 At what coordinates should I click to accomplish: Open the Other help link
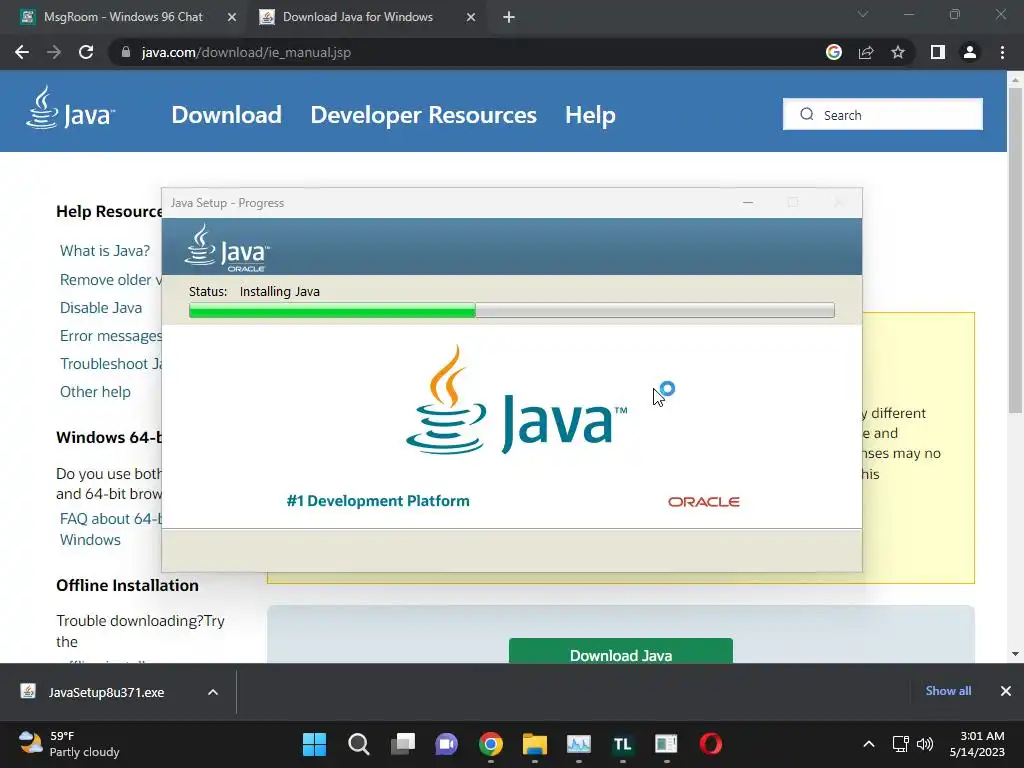tap(95, 392)
